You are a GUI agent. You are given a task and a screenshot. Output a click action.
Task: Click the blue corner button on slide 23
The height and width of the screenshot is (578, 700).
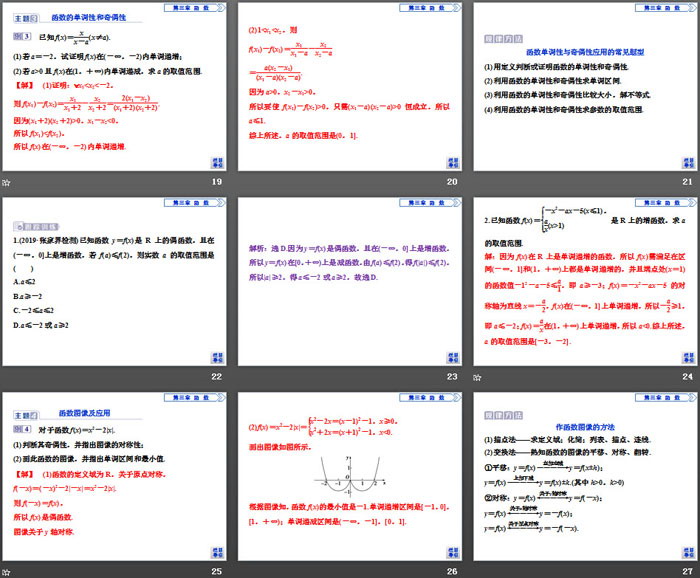pyautogui.click(x=452, y=357)
